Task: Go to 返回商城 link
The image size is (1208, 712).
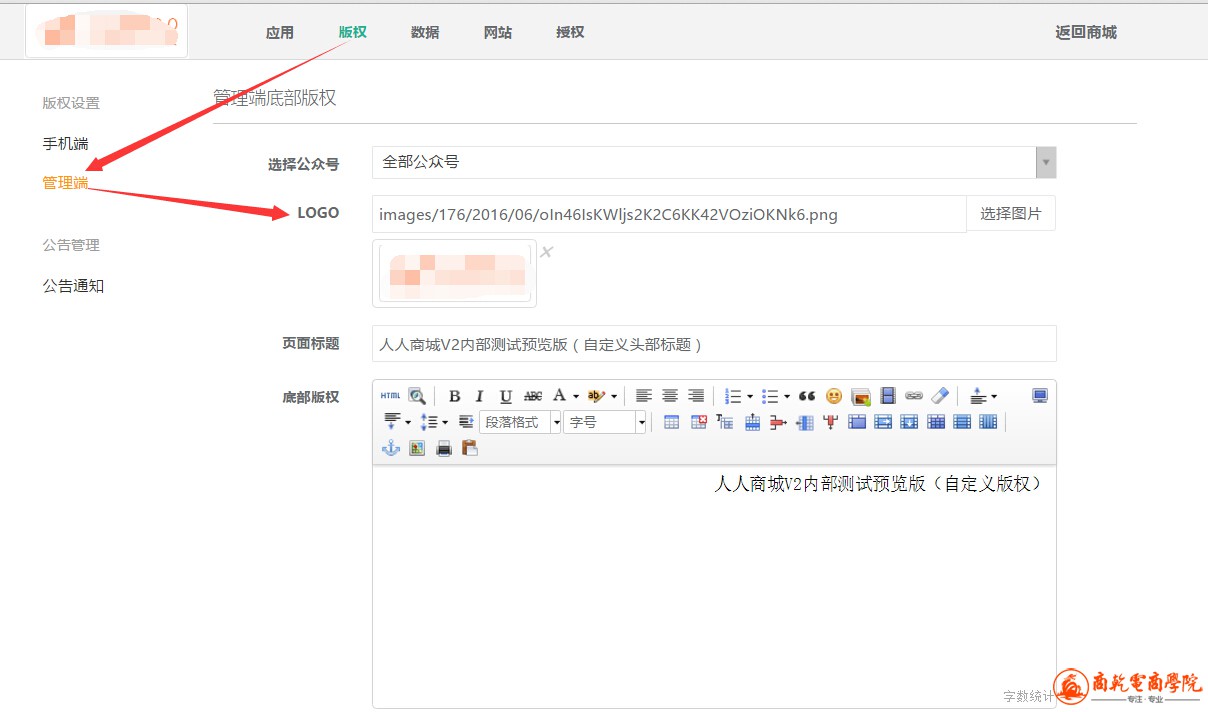Action: pos(1085,32)
